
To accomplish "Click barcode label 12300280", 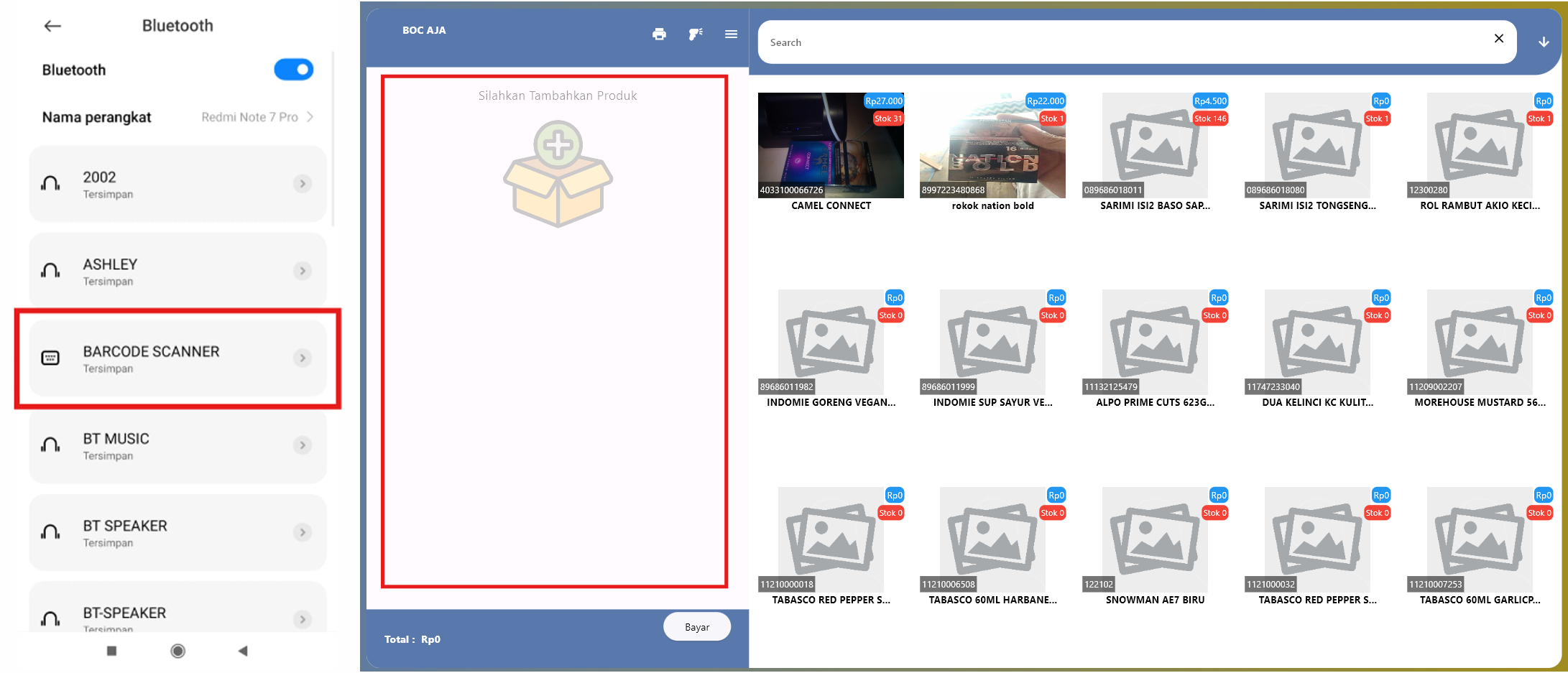I will pyautogui.click(x=1428, y=190).
